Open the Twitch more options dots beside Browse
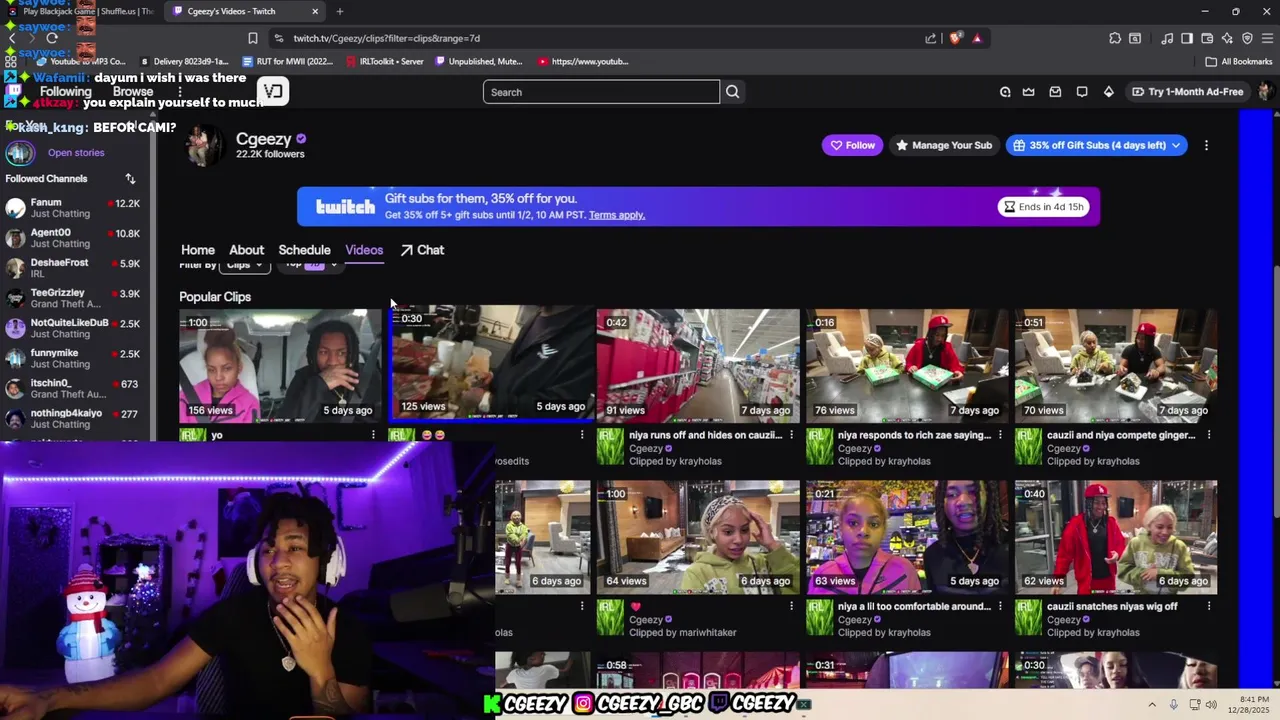Image resolution: width=1280 pixels, height=720 pixels. (178, 92)
